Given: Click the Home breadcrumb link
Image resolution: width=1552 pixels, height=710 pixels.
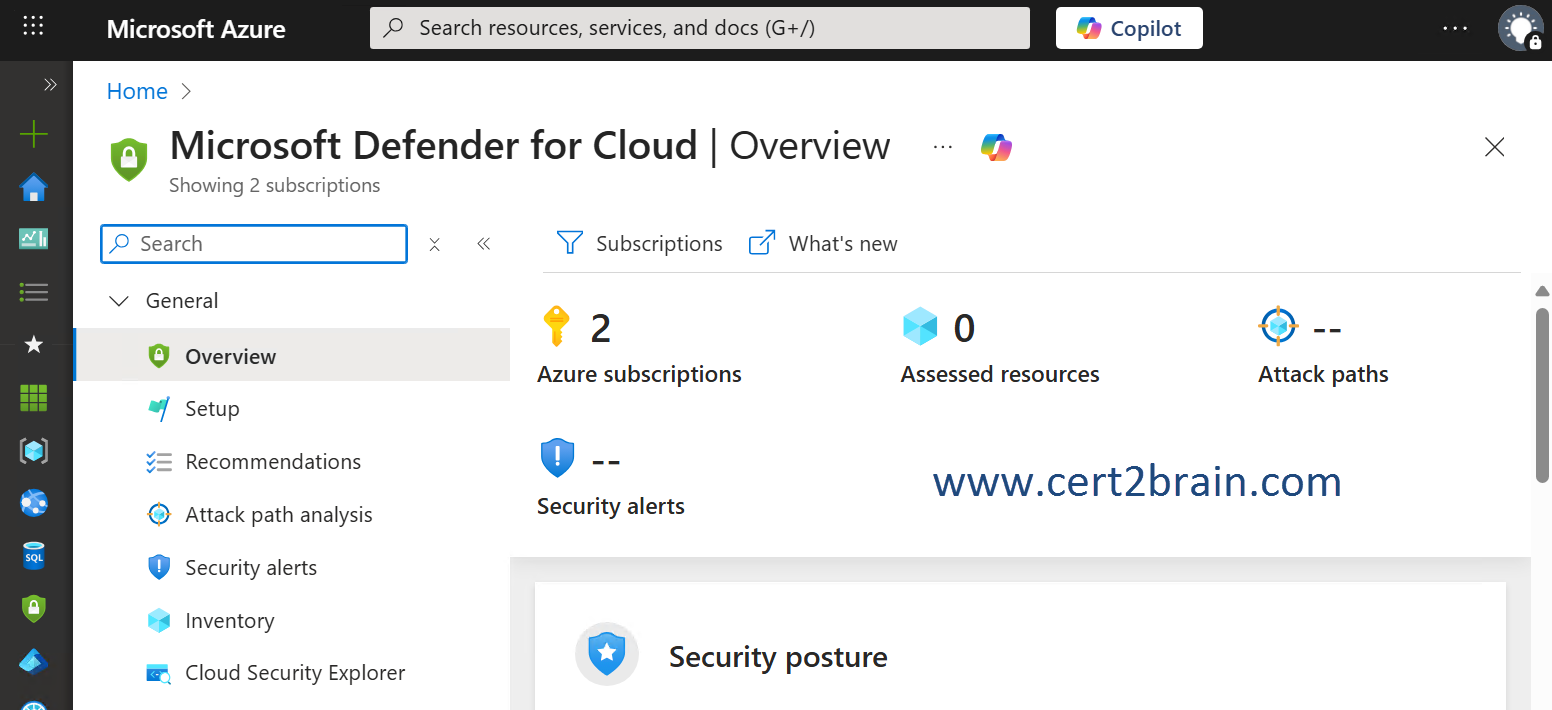Looking at the screenshot, I should pyautogui.click(x=137, y=91).
